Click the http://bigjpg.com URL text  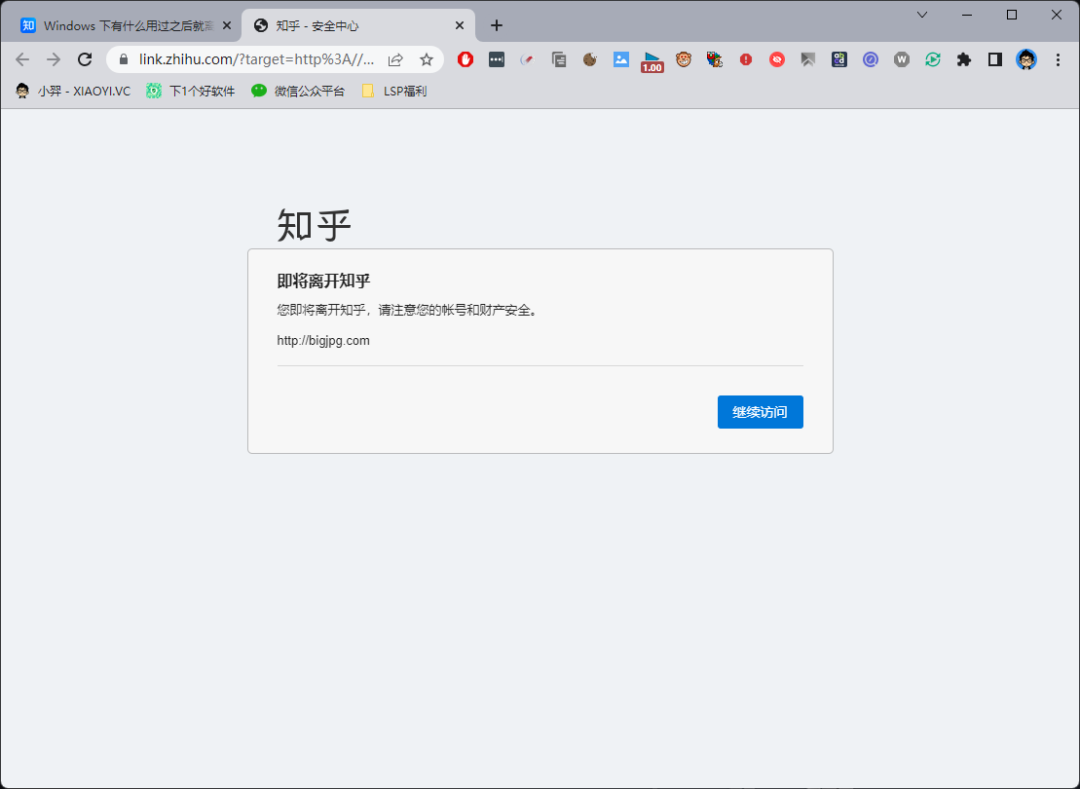[323, 340]
